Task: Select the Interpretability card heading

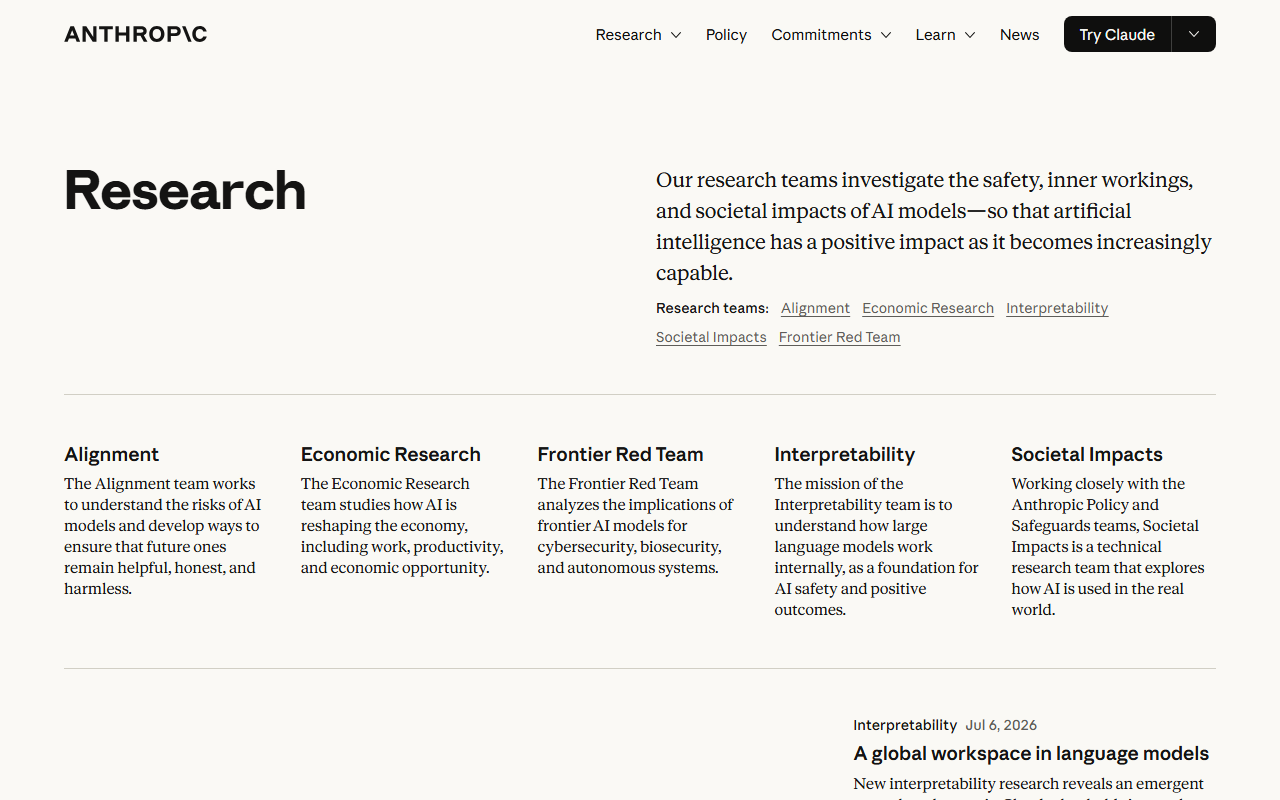Action: (845, 454)
